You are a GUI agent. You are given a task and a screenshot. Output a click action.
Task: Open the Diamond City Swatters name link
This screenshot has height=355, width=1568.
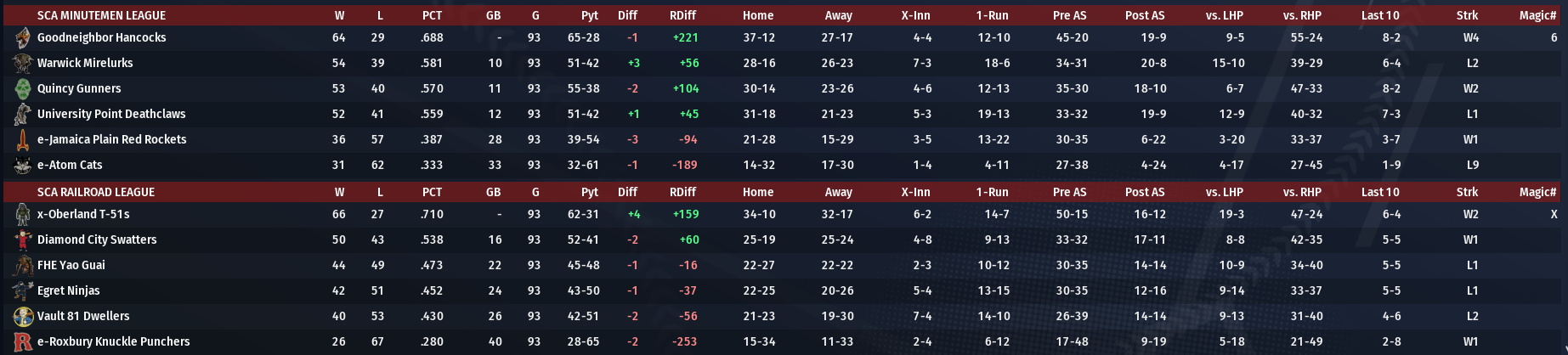[96, 239]
